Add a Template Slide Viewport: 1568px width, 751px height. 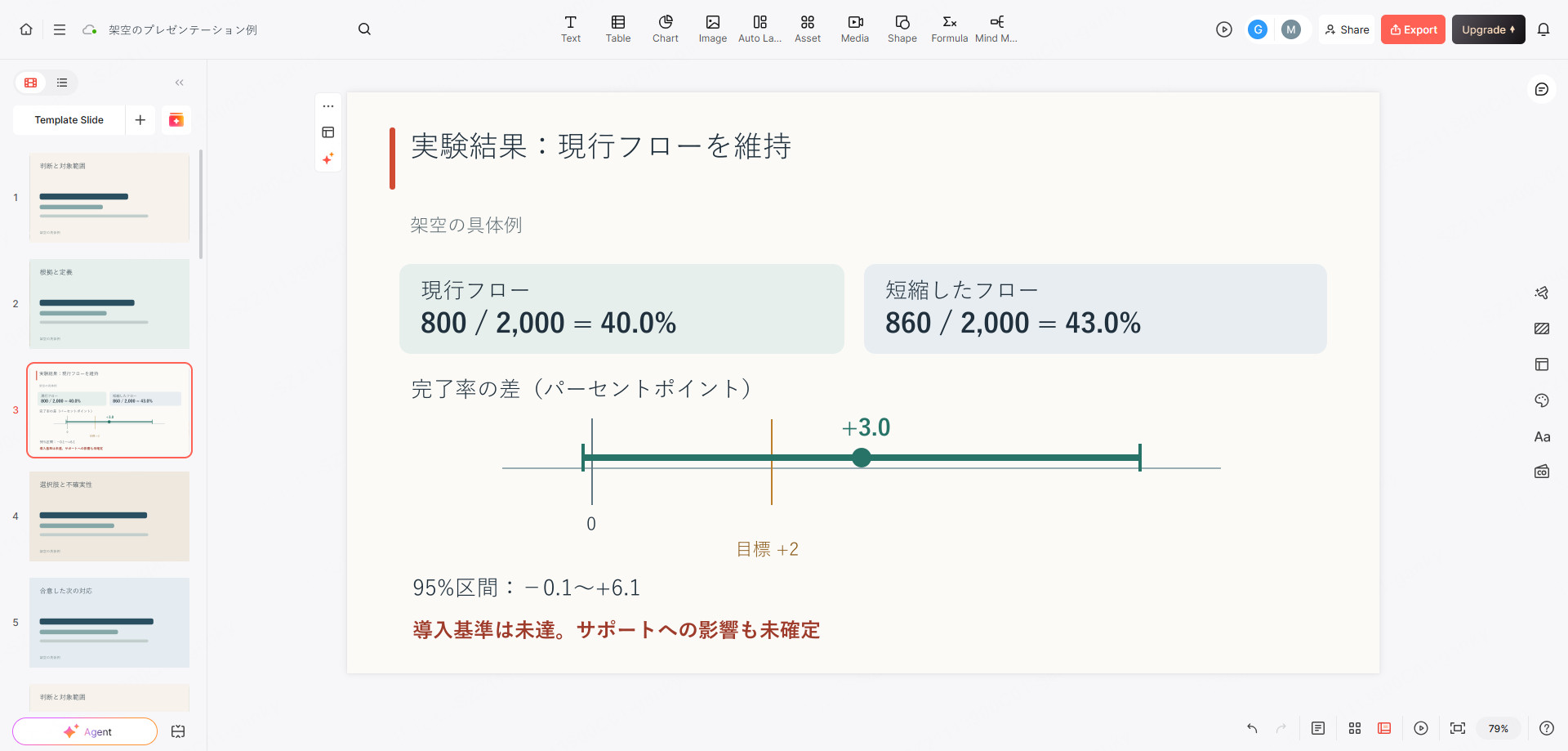tap(69, 120)
